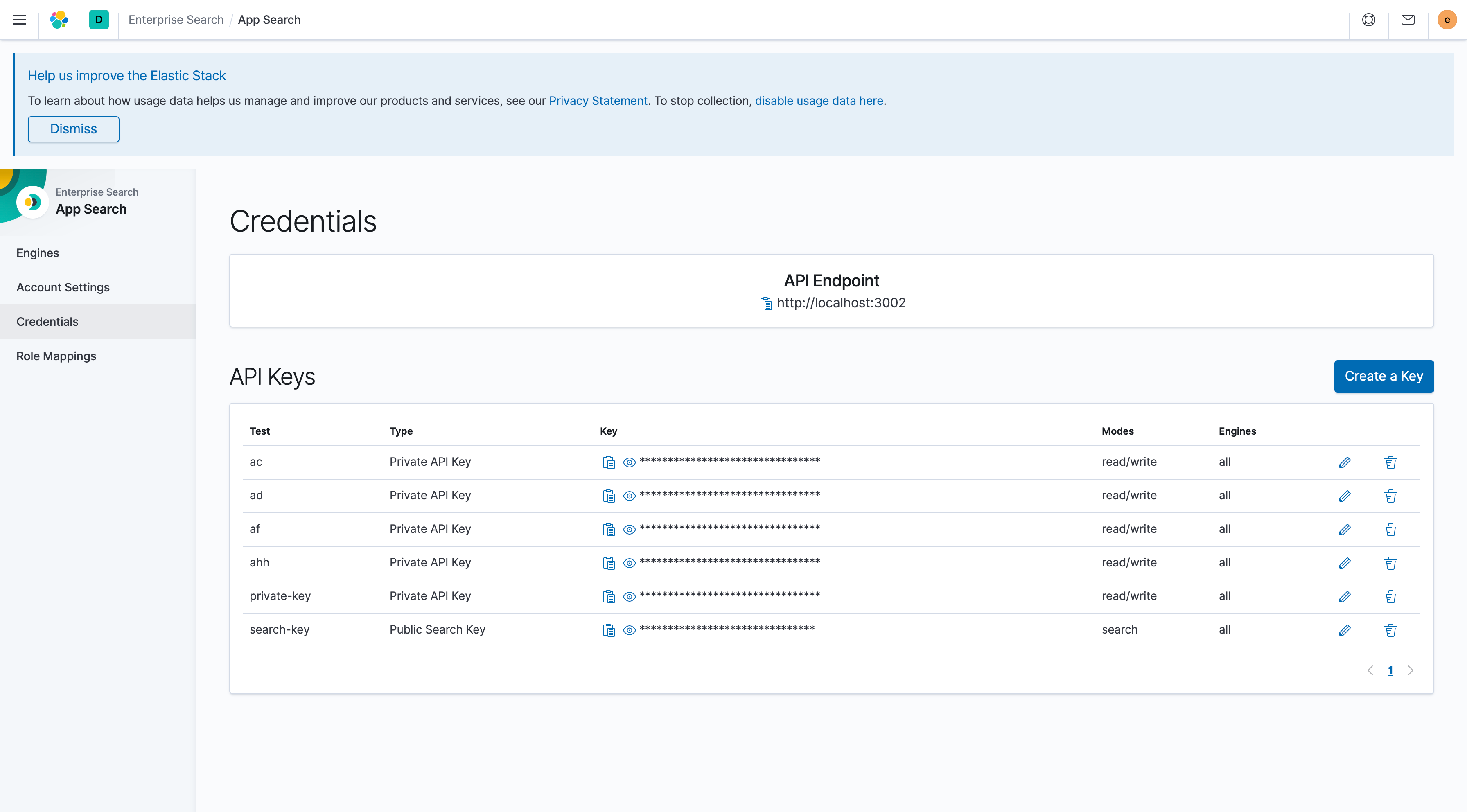Open Engines in the sidebar
Screen dimensions: 1467x812
click(38, 253)
